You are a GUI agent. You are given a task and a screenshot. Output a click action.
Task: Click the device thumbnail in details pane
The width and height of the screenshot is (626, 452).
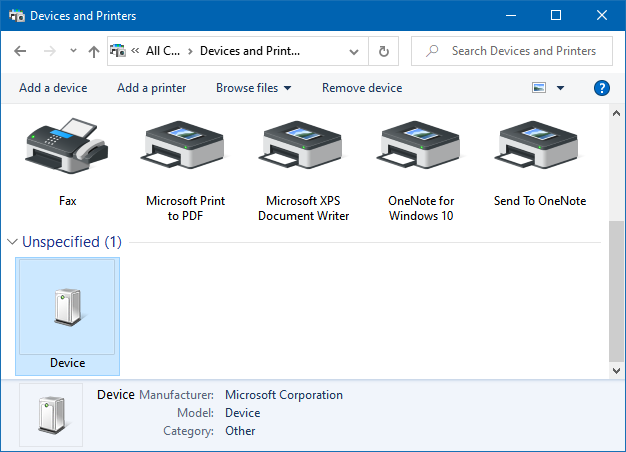click(51, 415)
